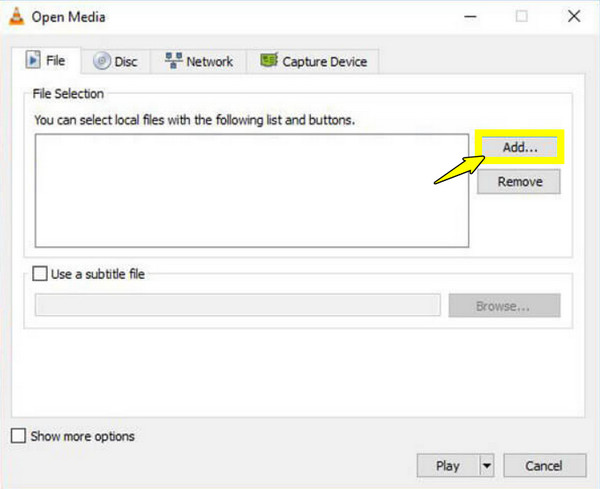Expand the Play button dropdown arrow
This screenshot has height=489, width=600.
[487, 466]
